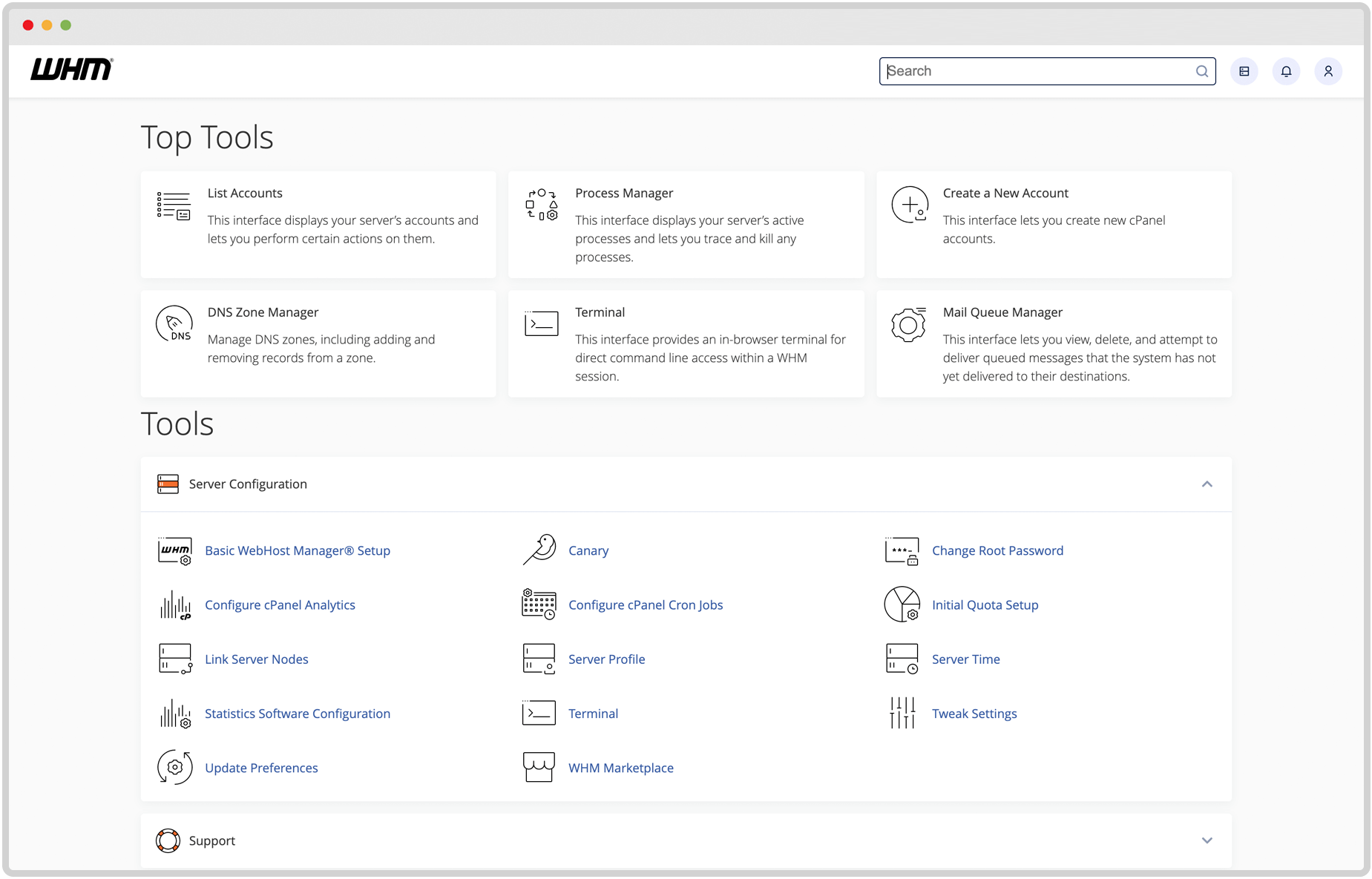This screenshot has width=1372, height=879.
Task: Click the Server Profile icon
Action: (539, 659)
